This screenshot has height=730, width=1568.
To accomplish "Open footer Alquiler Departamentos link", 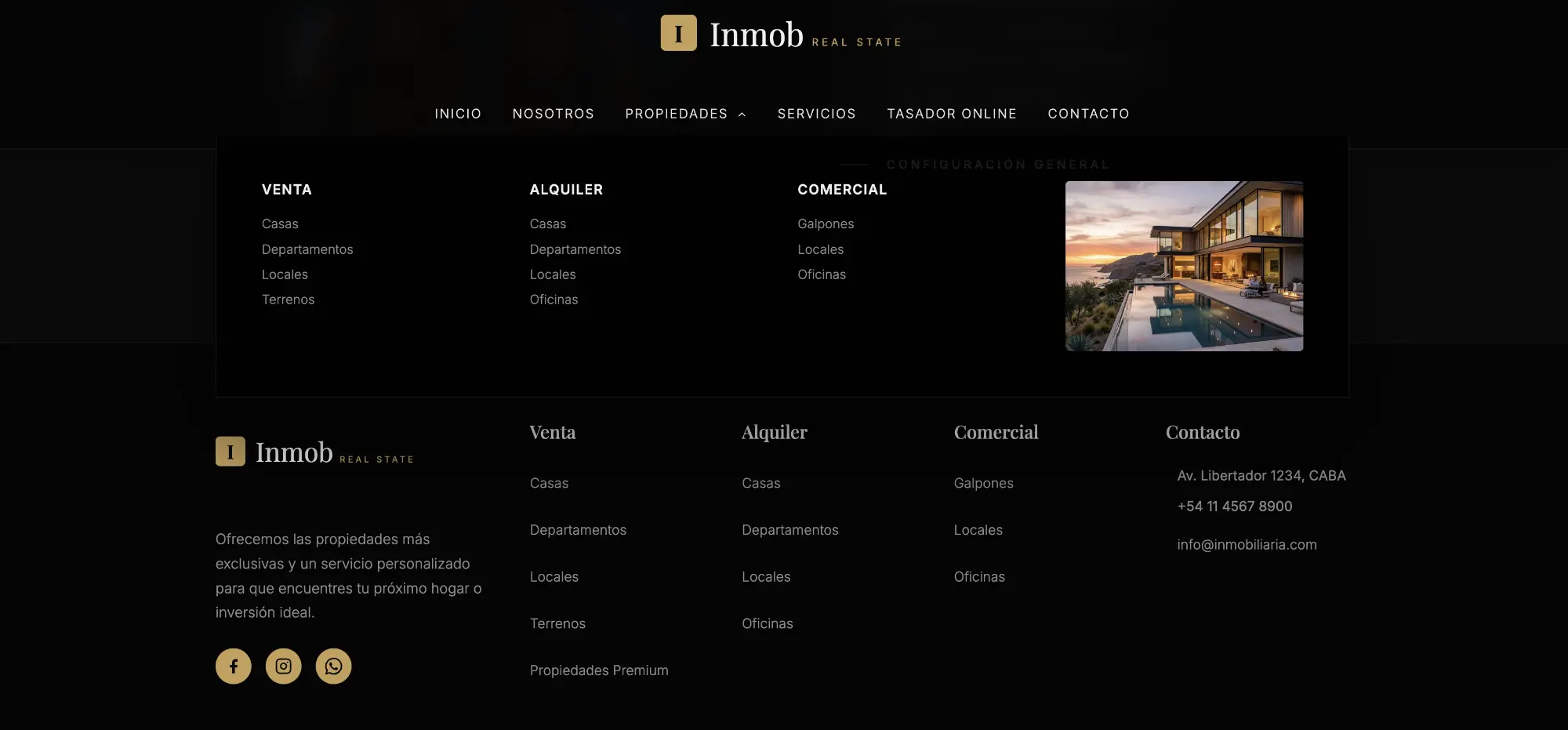I will (790, 530).
